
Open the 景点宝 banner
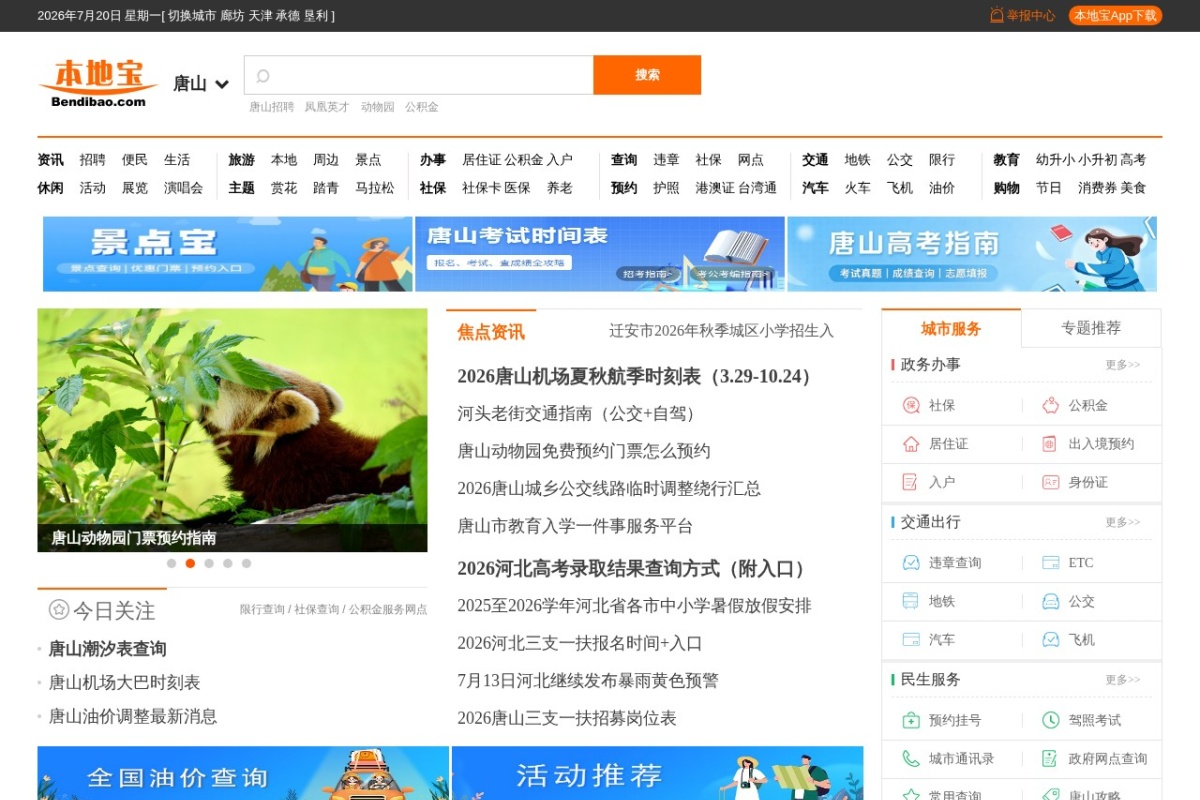click(228, 254)
